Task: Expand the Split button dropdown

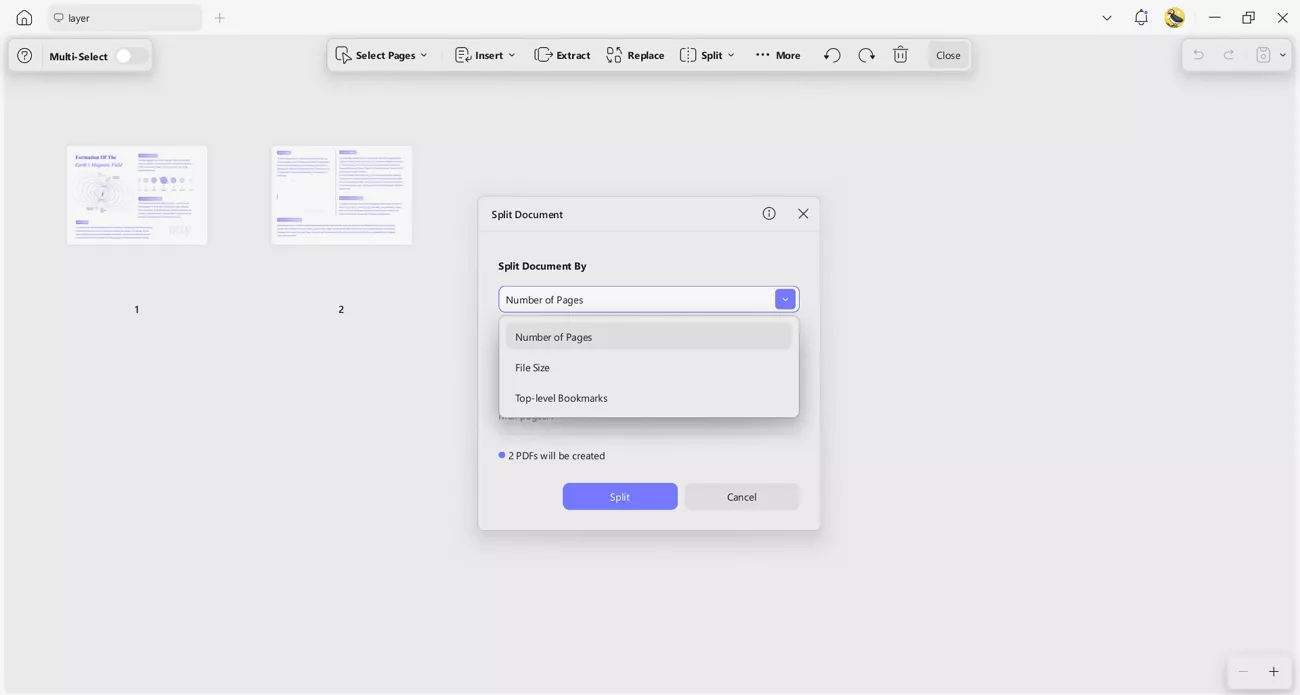Action: 731,55
